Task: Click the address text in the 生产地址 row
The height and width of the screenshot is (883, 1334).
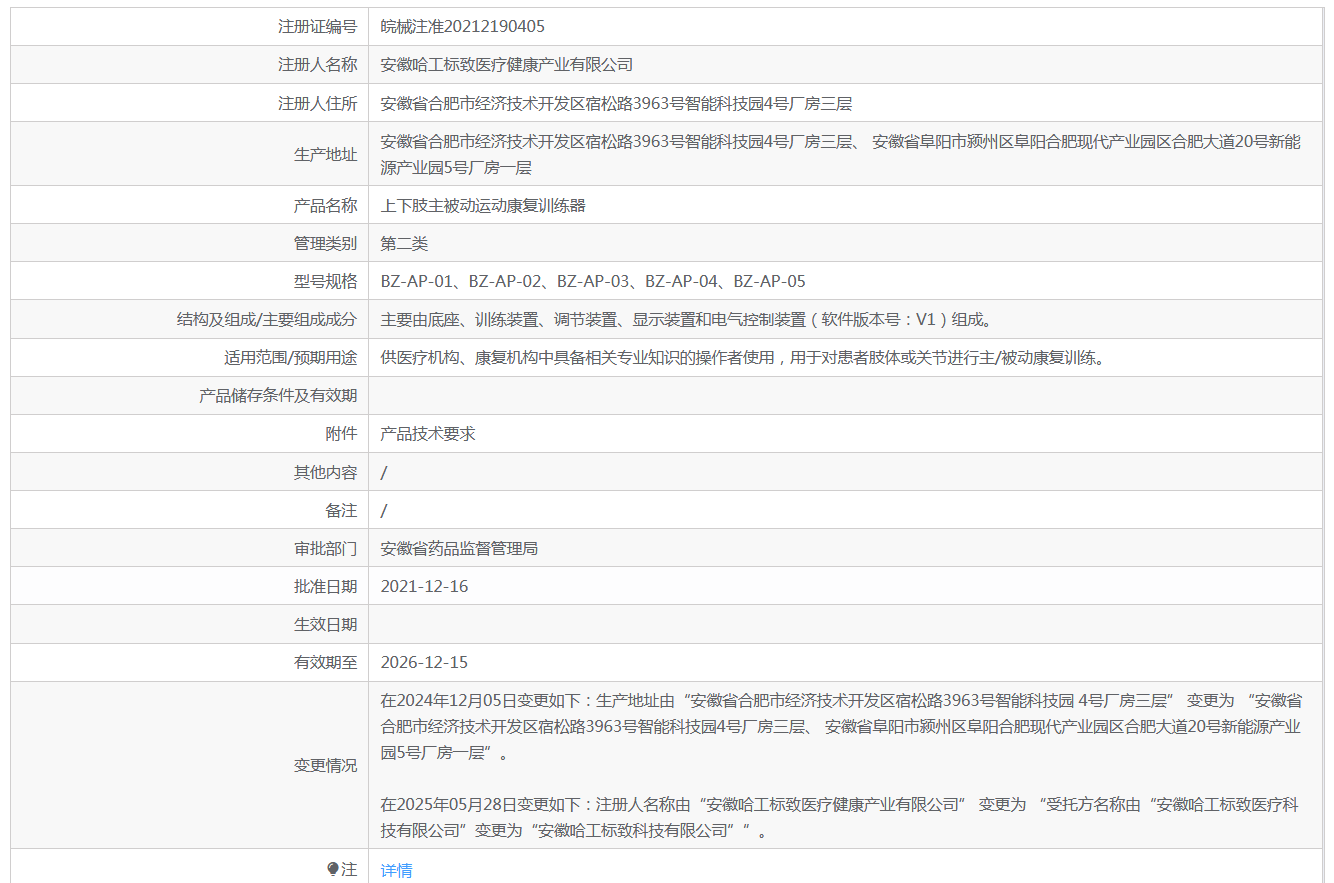Action: (841, 154)
